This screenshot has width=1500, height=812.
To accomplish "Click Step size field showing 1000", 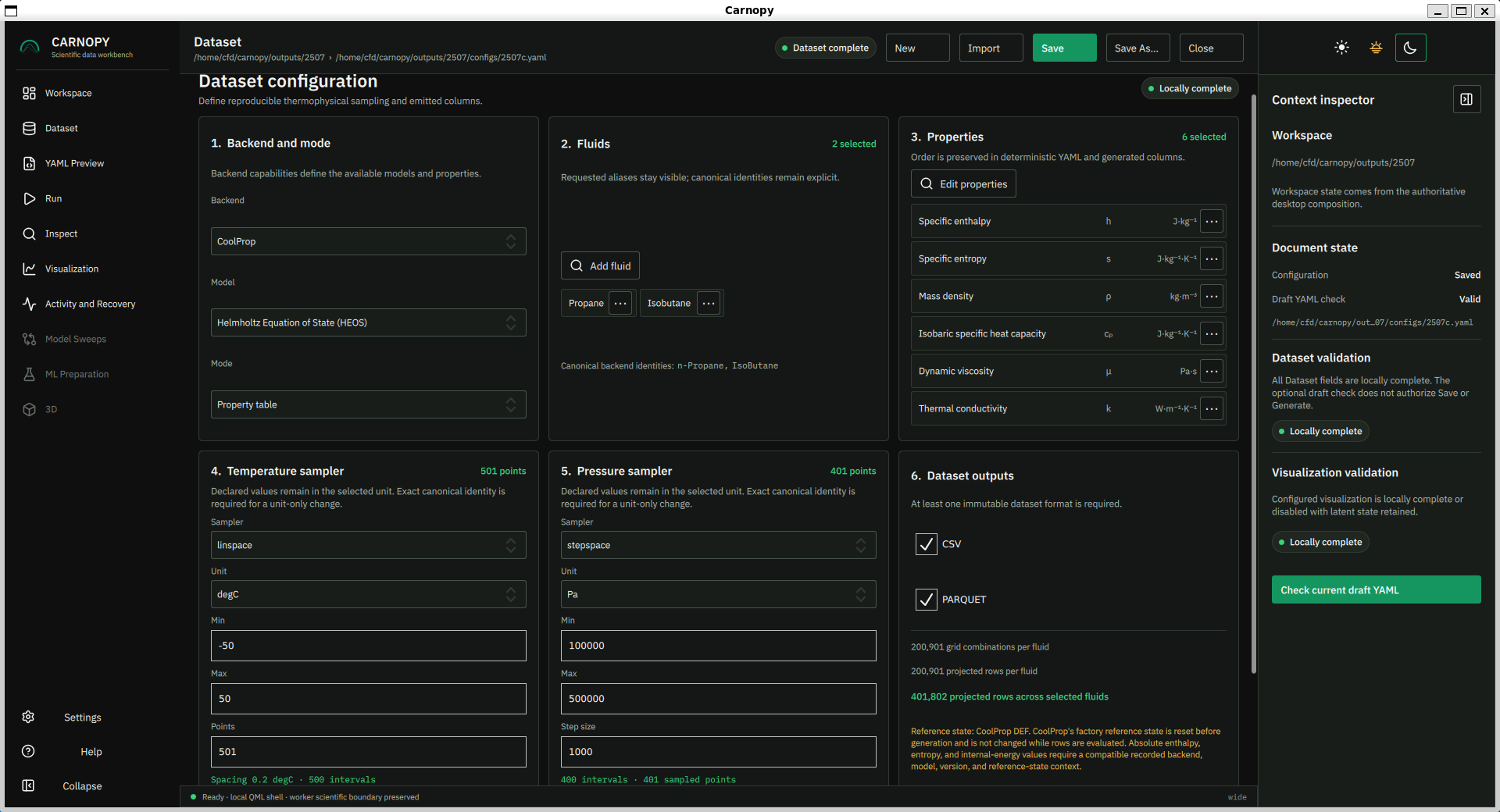I will coord(718,752).
